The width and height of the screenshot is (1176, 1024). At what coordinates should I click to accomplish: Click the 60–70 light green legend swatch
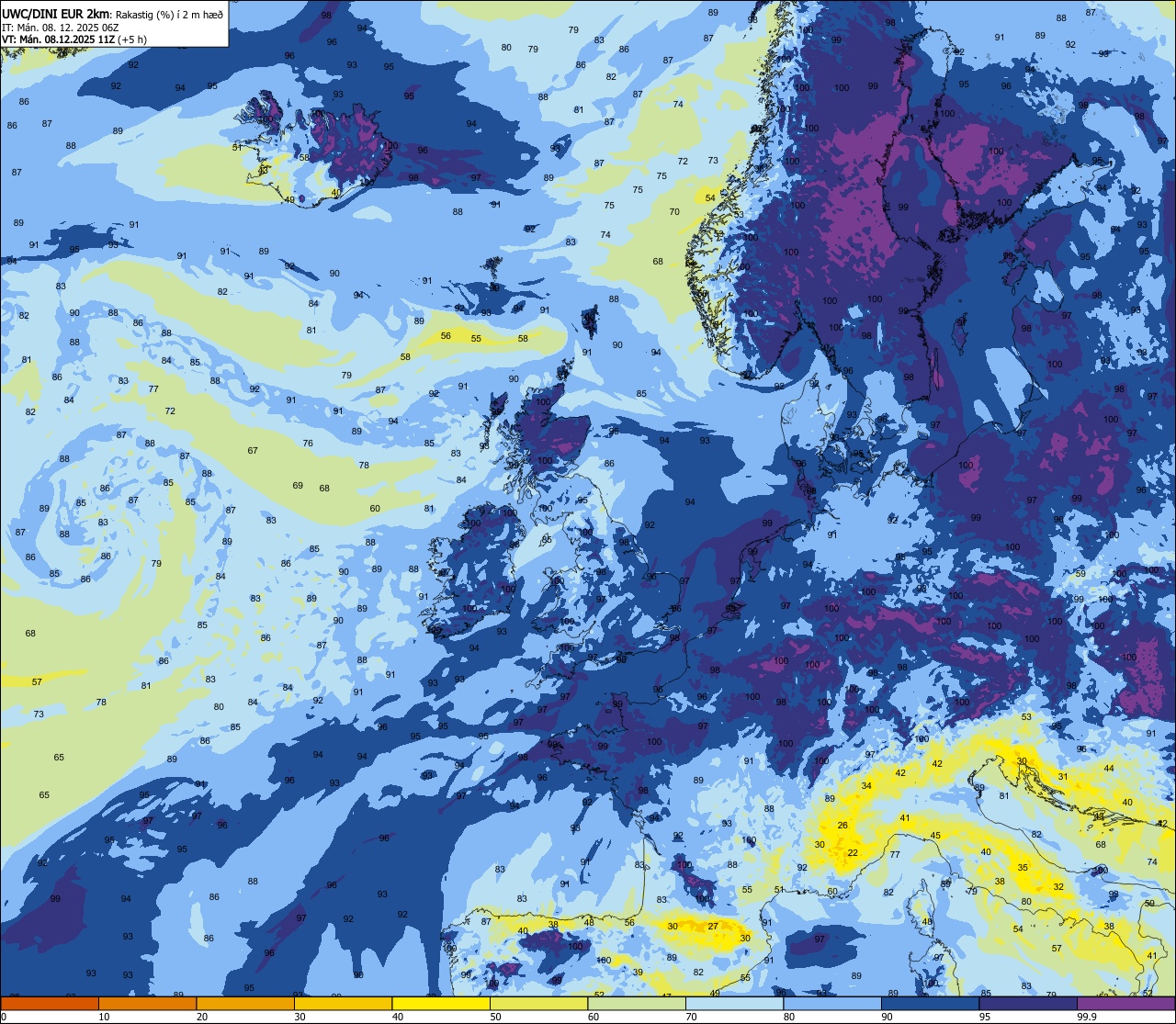coord(637,1004)
